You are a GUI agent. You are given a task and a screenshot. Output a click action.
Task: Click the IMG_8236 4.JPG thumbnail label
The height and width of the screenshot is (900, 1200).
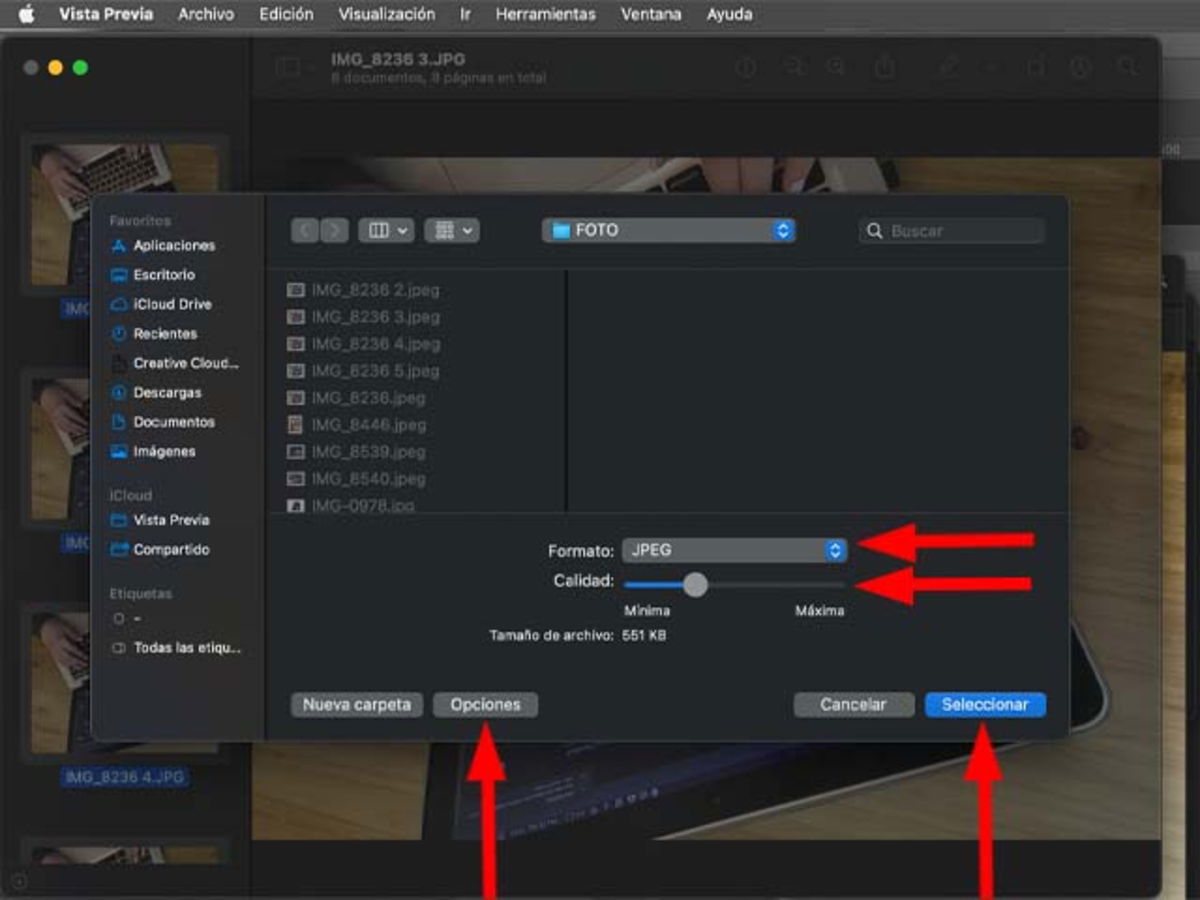[x=125, y=777]
